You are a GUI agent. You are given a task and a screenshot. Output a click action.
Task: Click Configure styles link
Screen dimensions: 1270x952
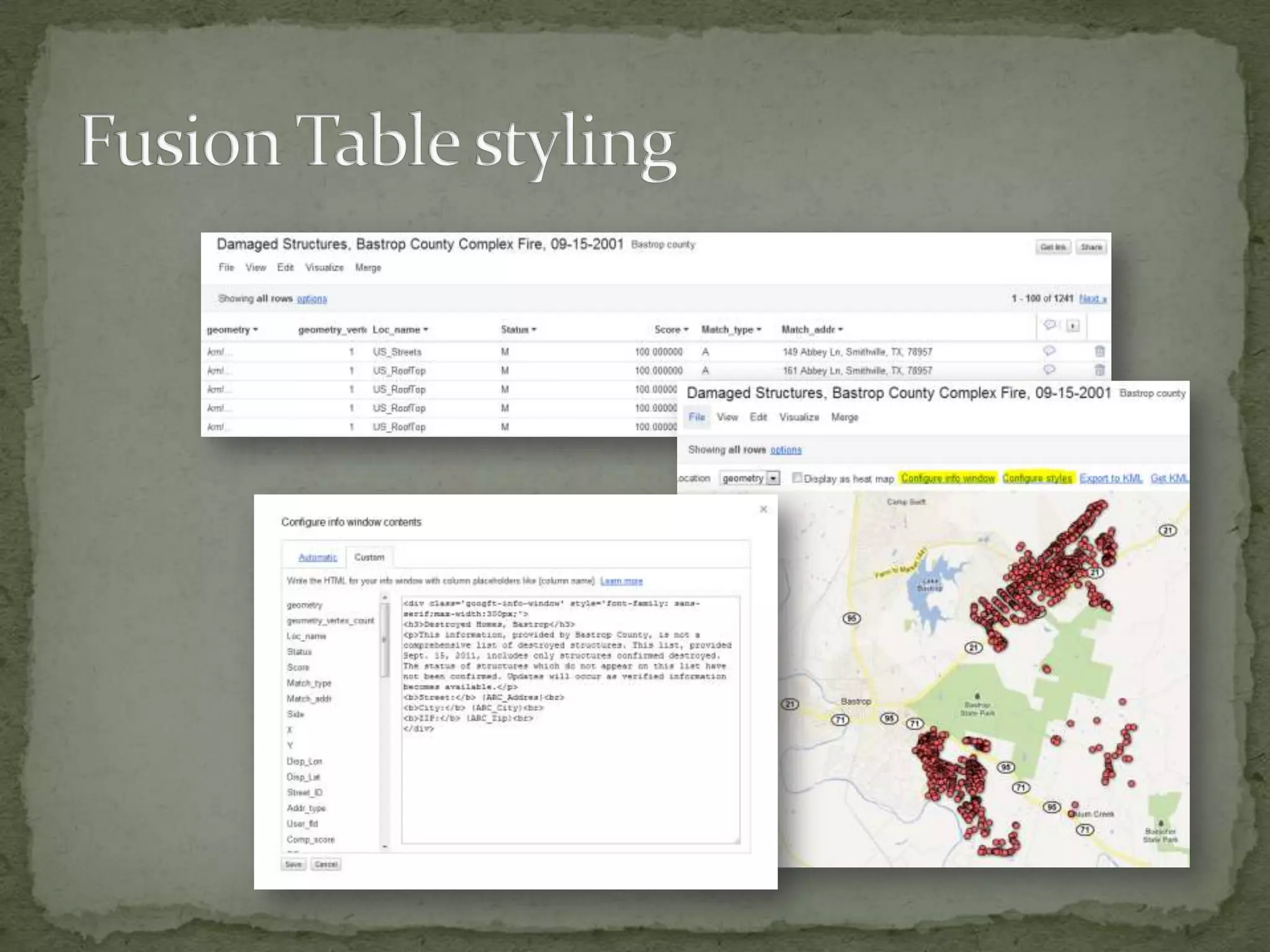(1037, 478)
